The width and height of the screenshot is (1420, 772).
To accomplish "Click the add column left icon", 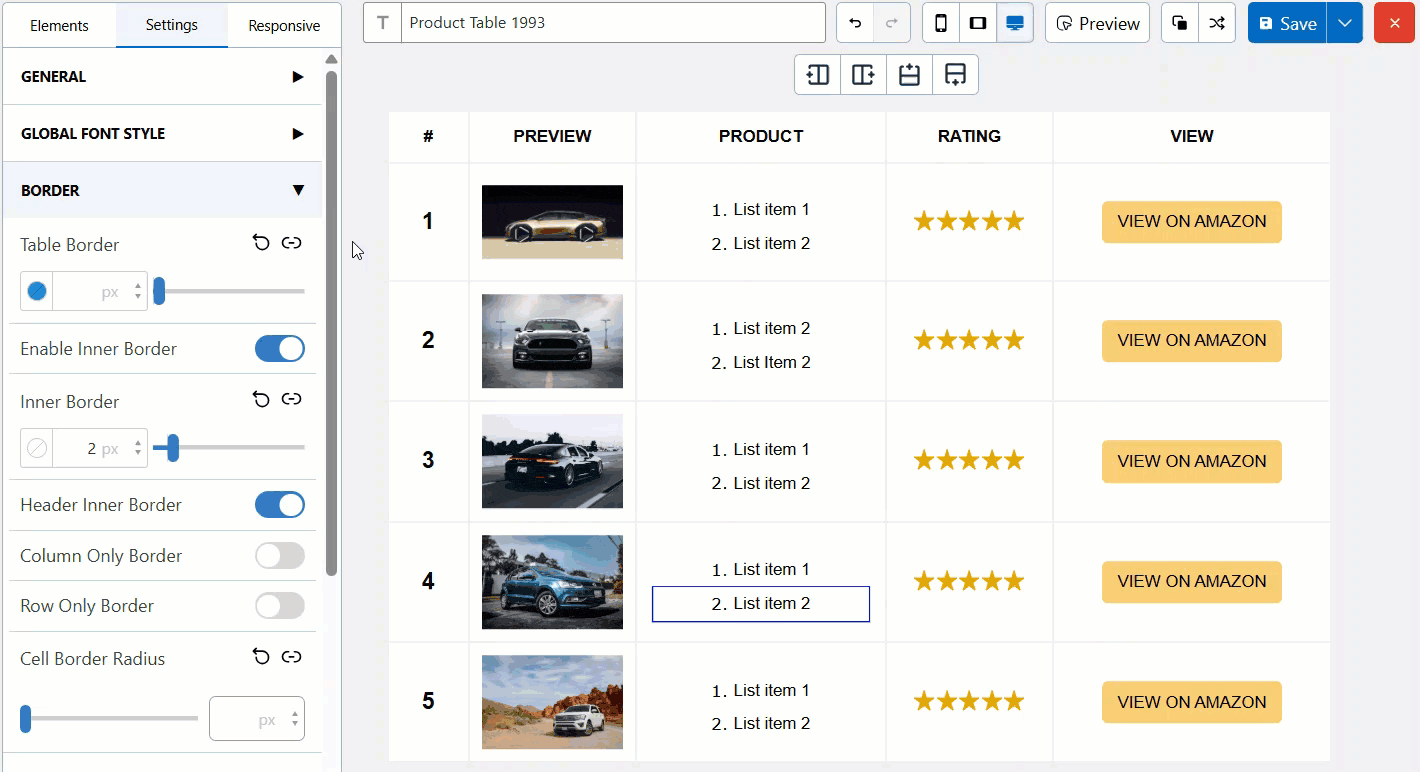I will [818, 75].
